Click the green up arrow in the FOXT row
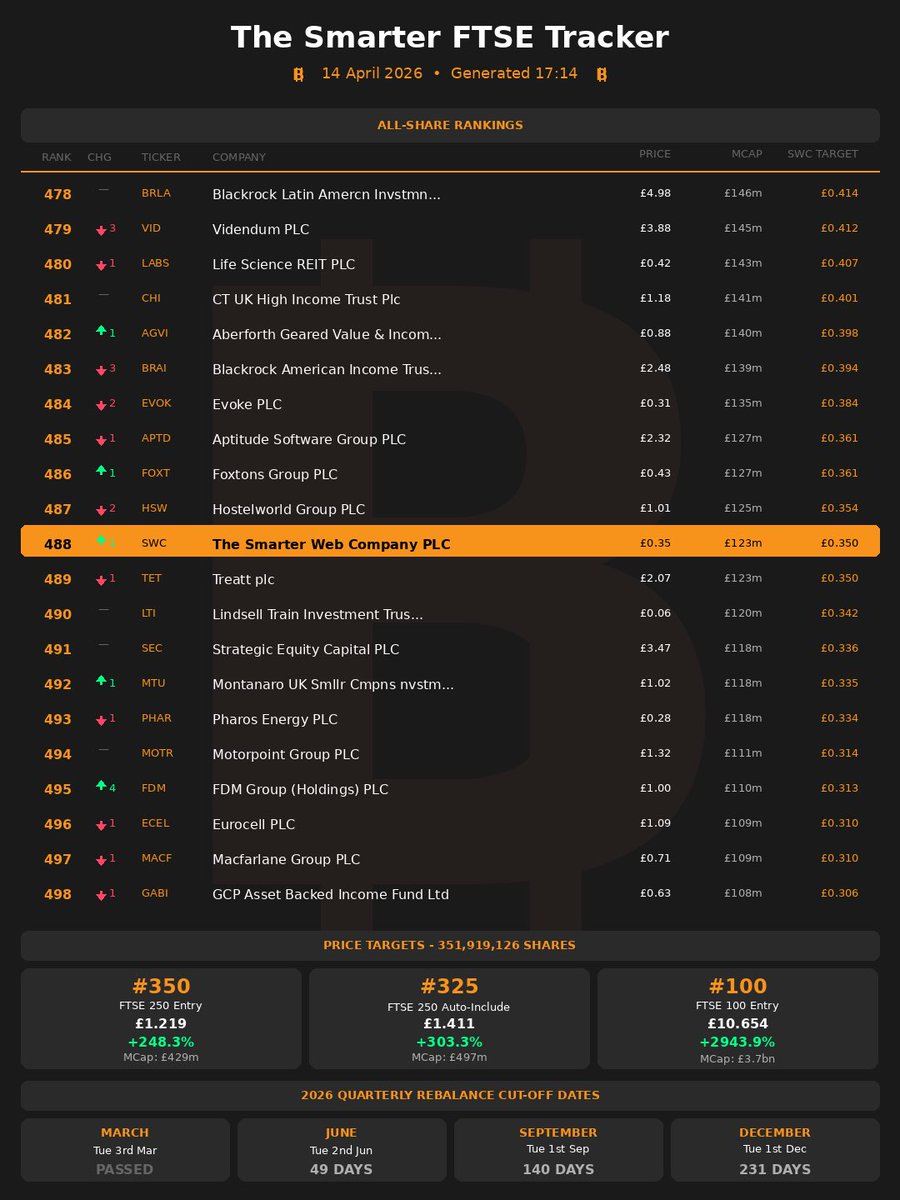Image resolution: width=900 pixels, height=1200 pixels. point(101,471)
